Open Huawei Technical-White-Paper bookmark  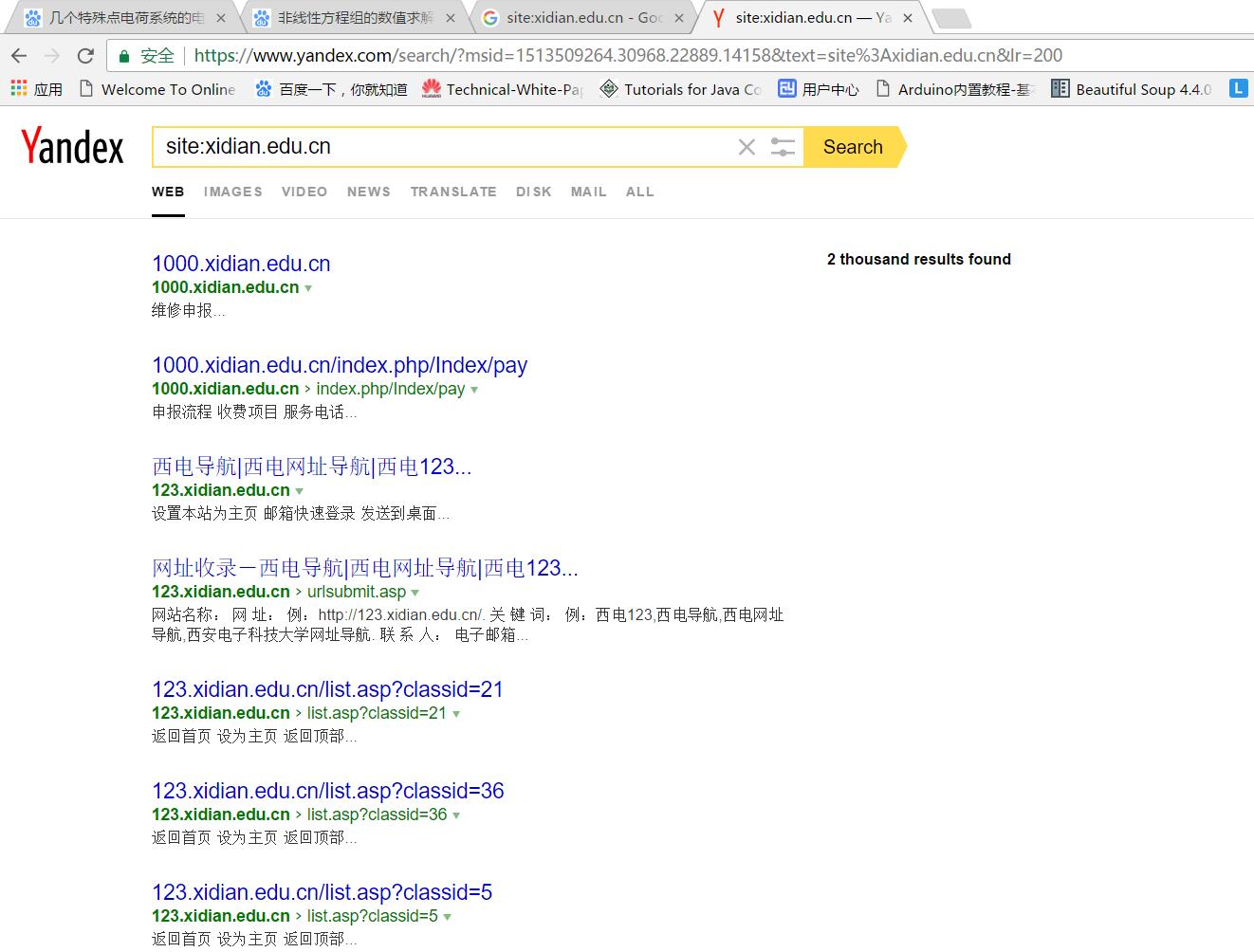pos(503,89)
